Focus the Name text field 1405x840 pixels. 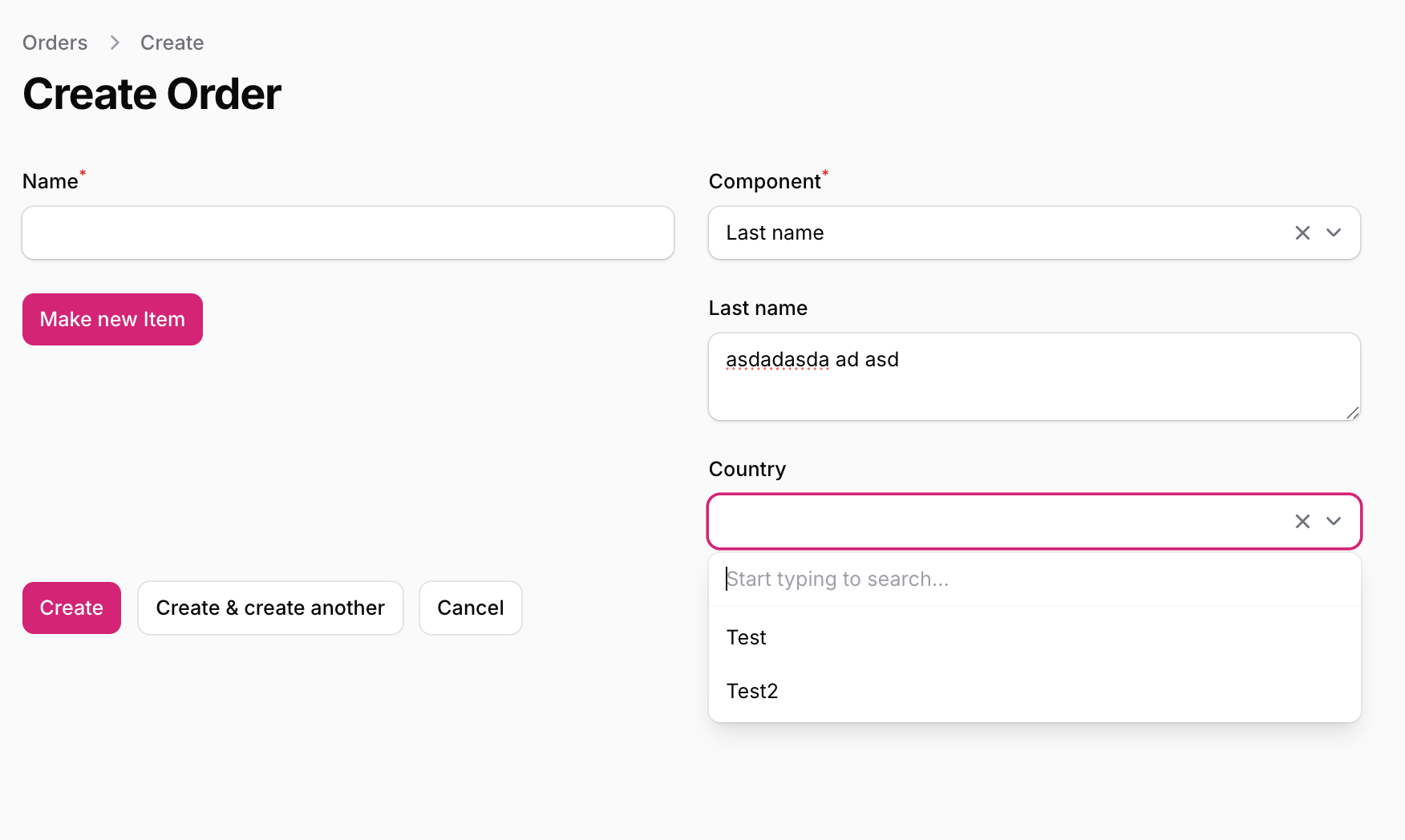348,232
